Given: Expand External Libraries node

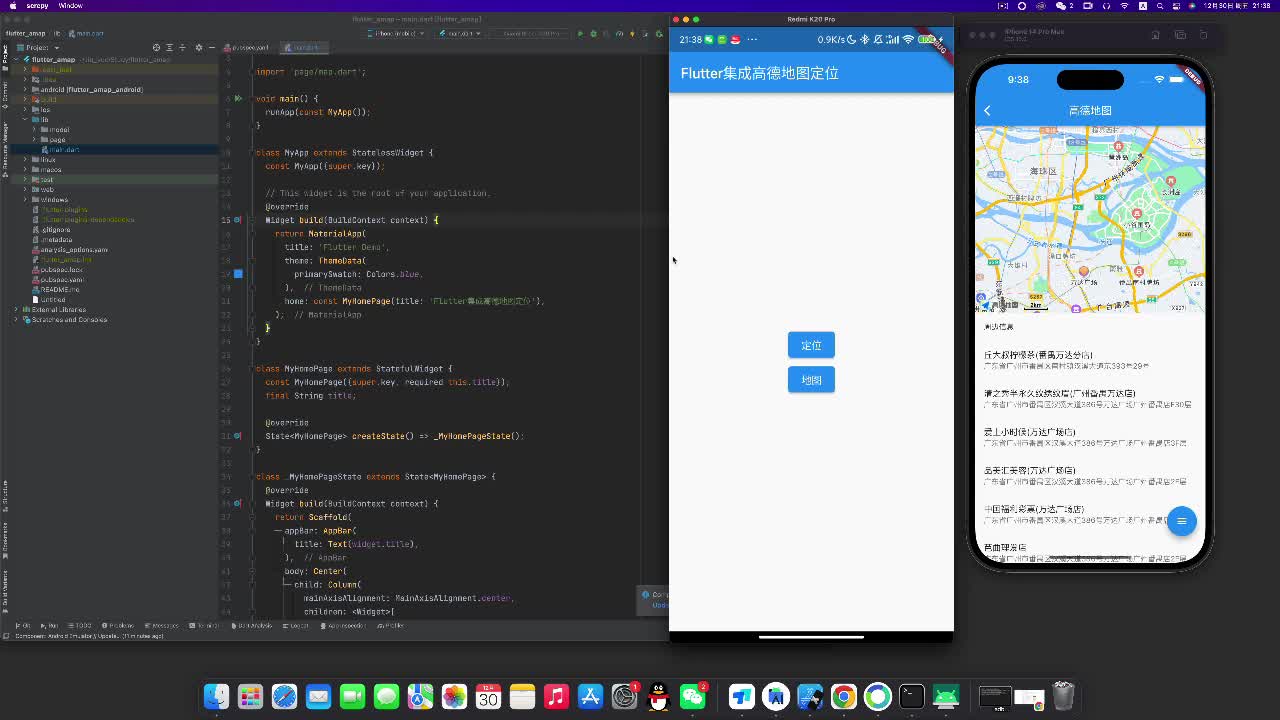Looking at the screenshot, I should (x=16, y=309).
